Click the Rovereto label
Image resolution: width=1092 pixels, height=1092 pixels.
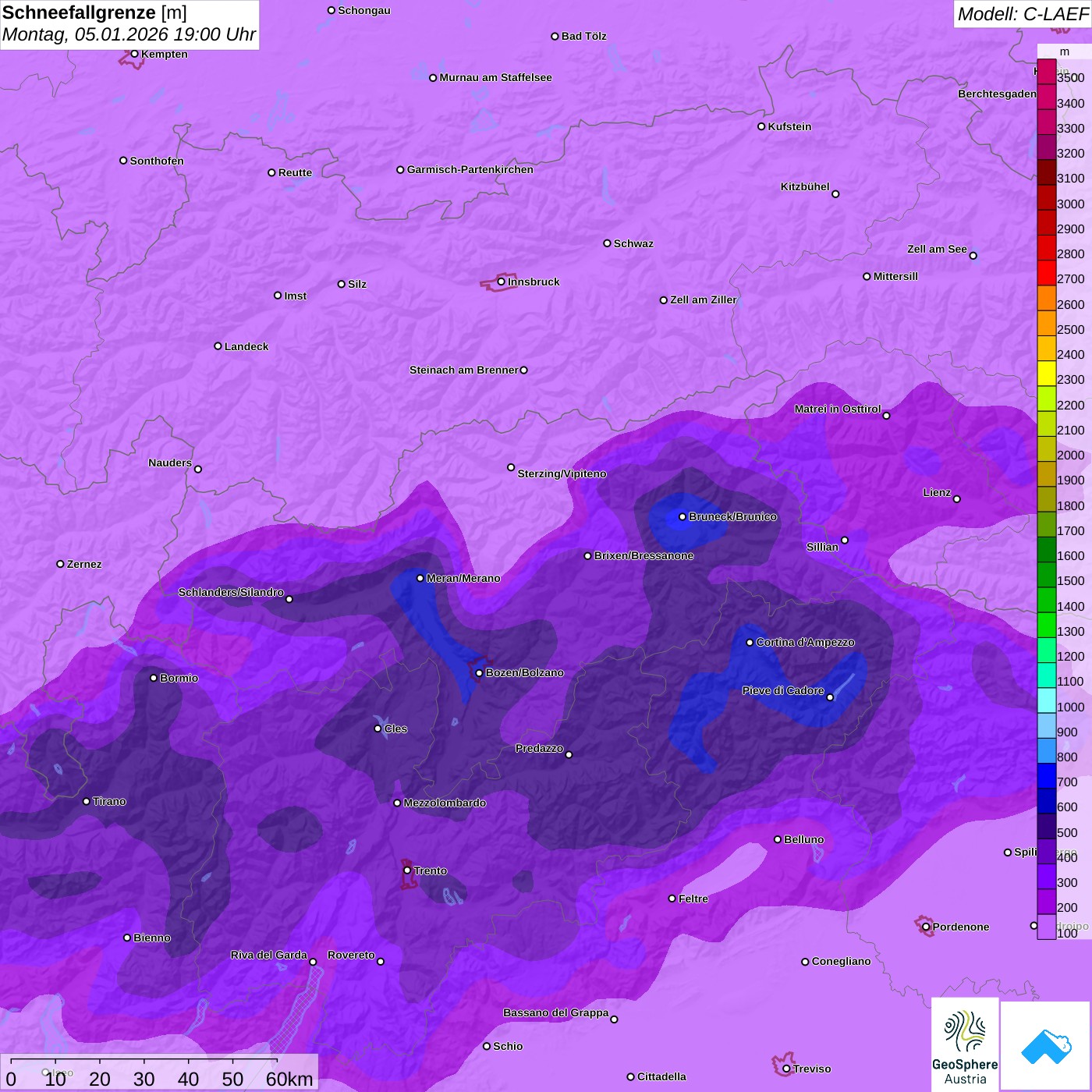coord(351,955)
